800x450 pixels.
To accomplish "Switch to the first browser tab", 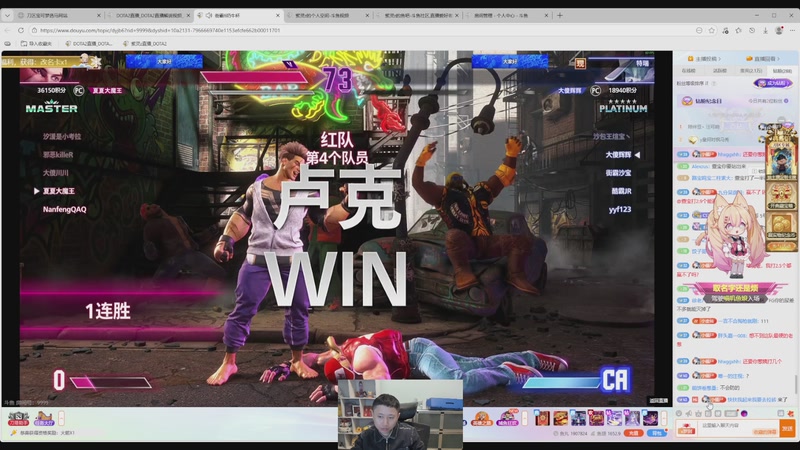I will [58, 15].
